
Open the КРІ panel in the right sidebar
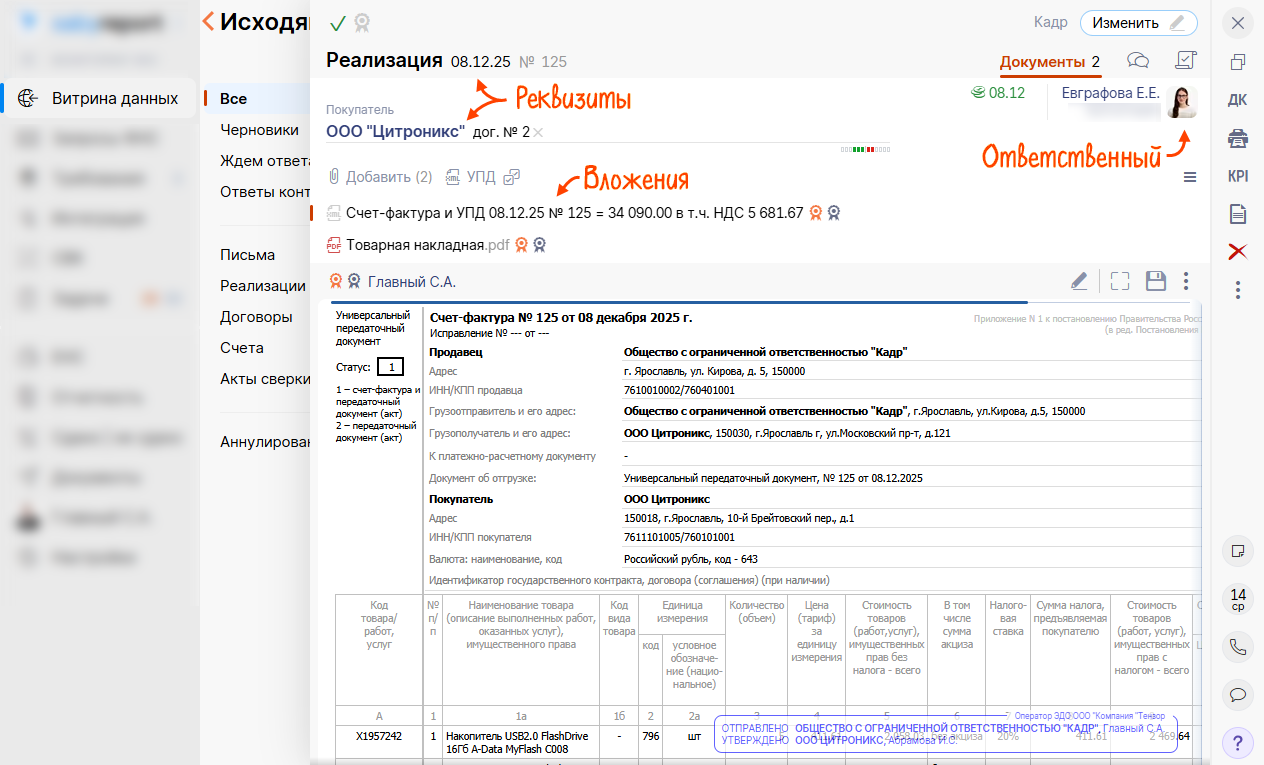1237,174
